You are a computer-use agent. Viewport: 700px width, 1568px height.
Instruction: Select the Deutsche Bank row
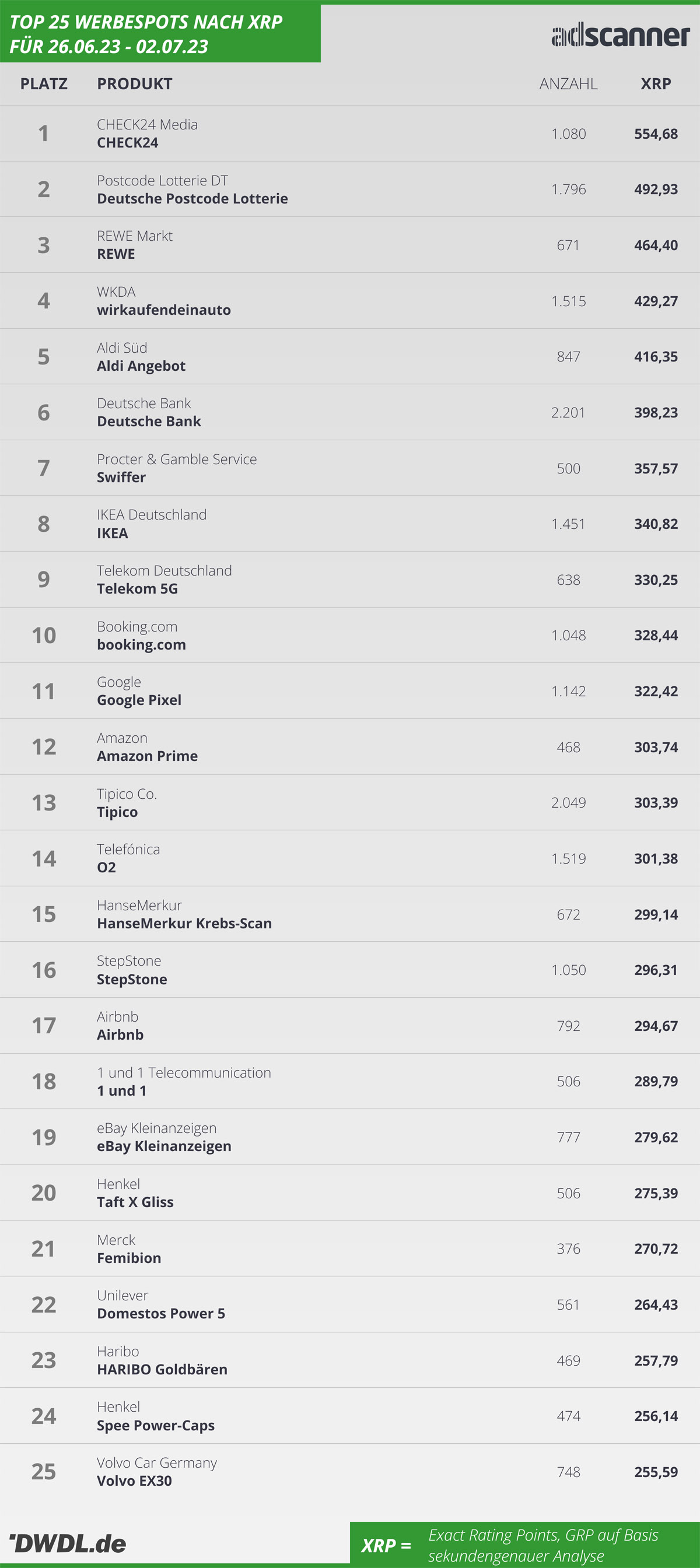click(x=350, y=412)
